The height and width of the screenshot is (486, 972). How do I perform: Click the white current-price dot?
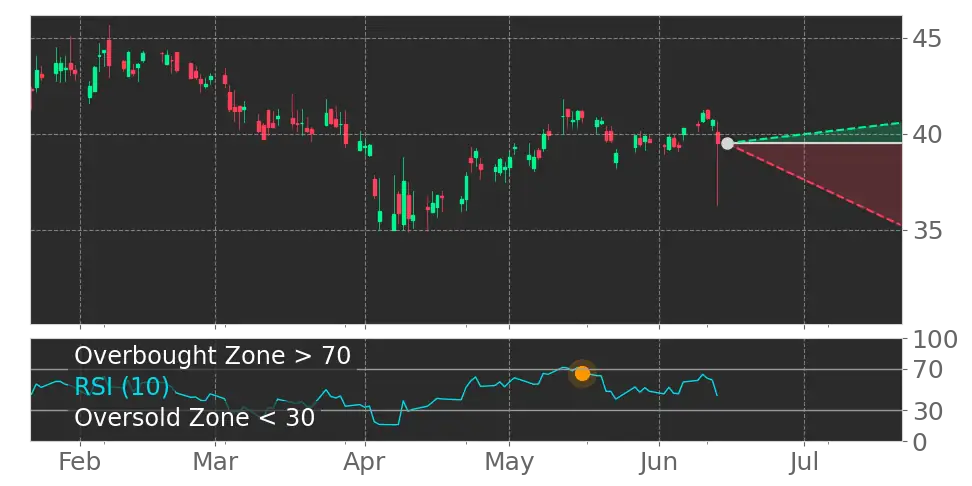click(x=727, y=143)
